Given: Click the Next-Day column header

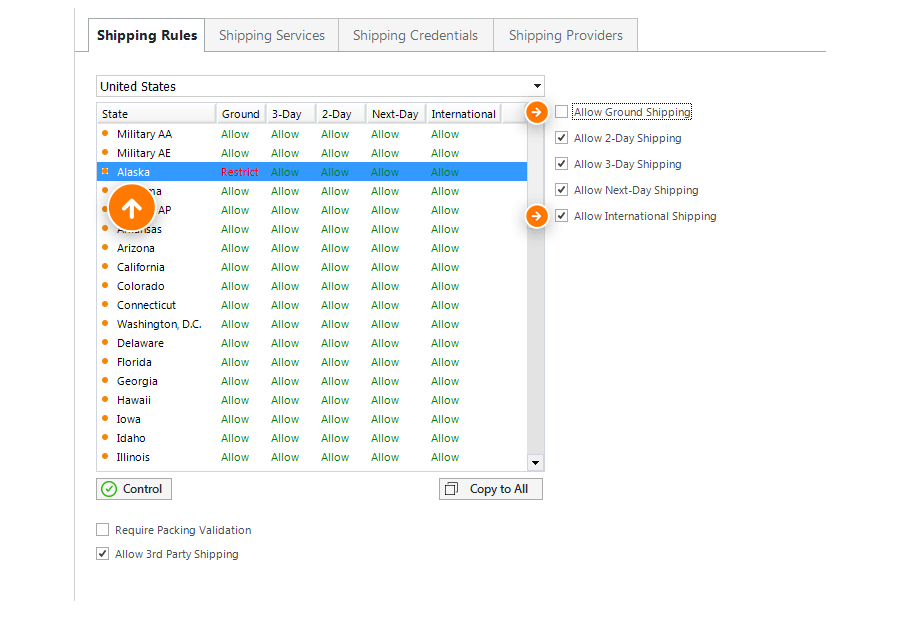Looking at the screenshot, I should (395, 114).
